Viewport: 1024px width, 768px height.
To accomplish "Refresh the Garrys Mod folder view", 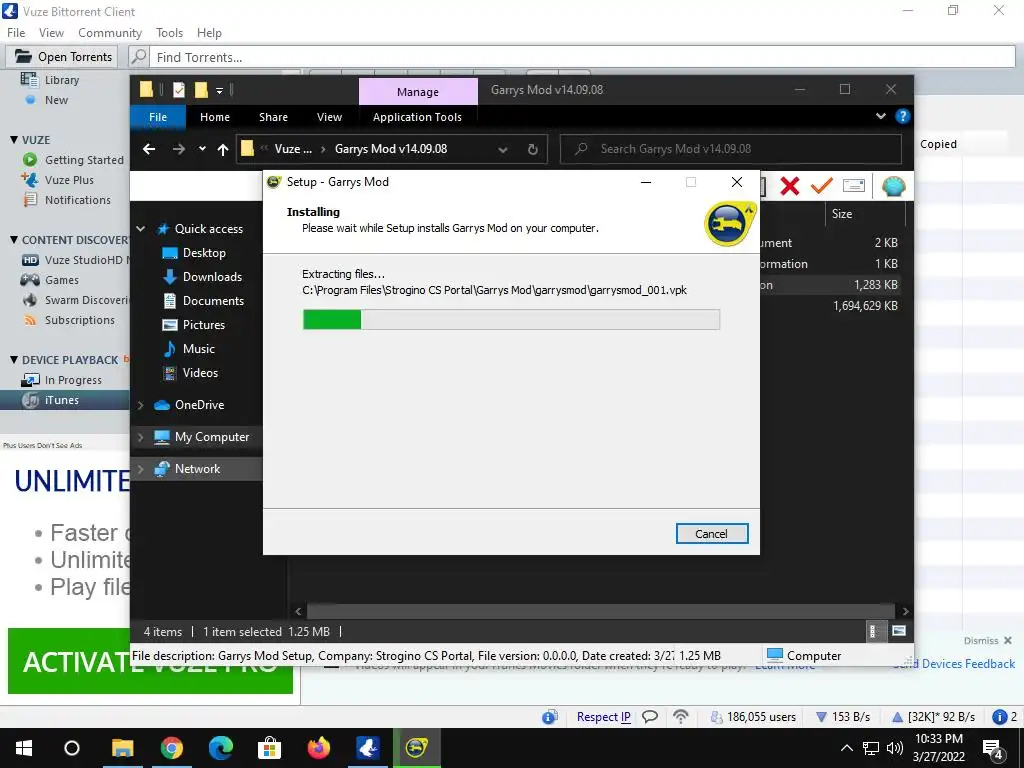I will point(533,150).
